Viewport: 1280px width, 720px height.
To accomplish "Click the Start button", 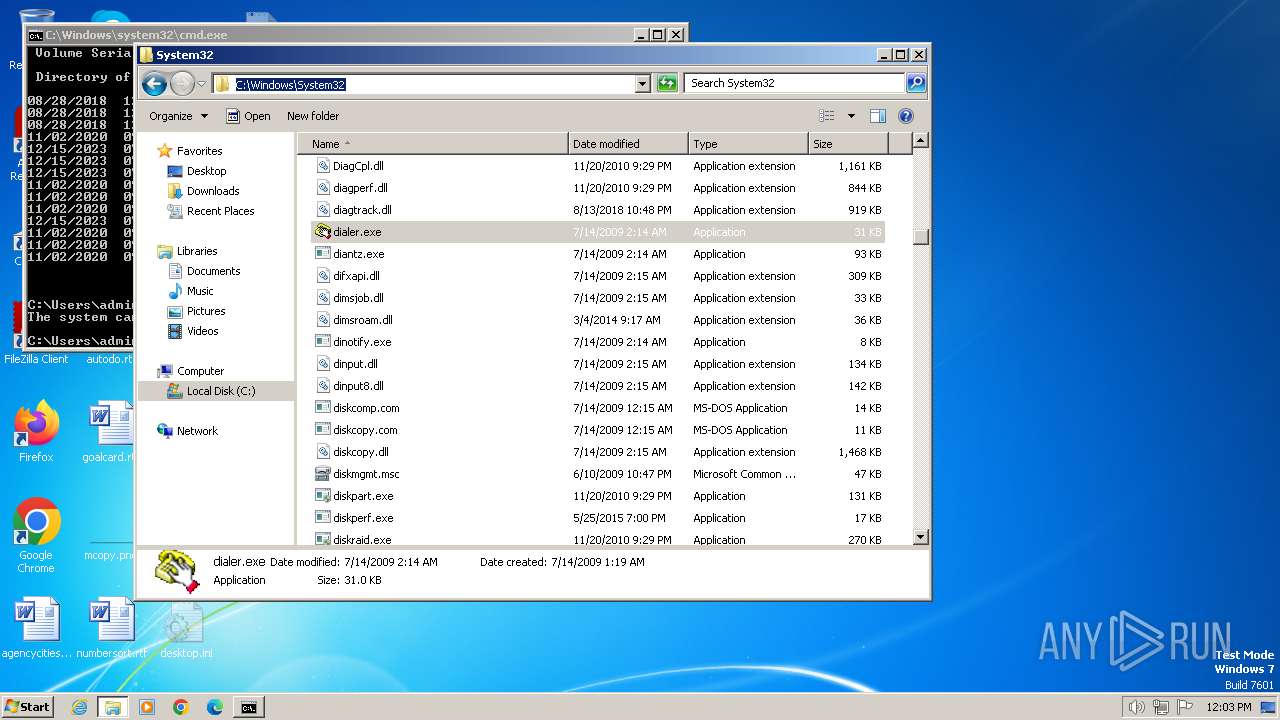I will tap(28, 707).
